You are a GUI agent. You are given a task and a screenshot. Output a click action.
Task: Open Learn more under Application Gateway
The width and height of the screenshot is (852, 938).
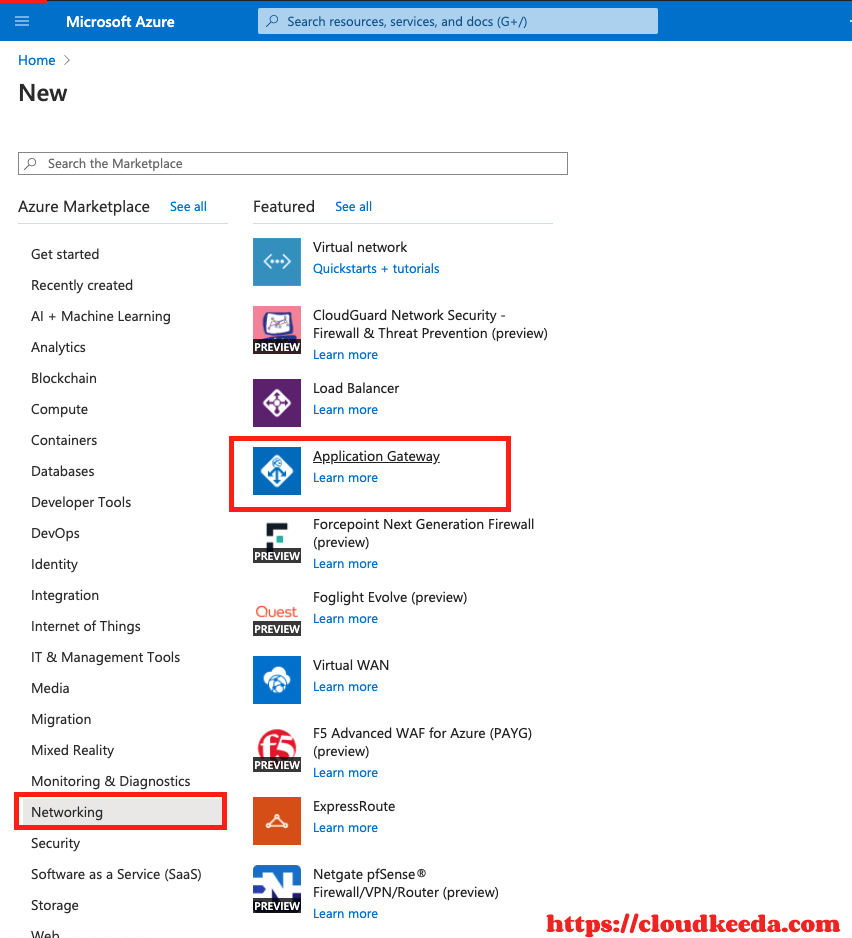(x=345, y=478)
